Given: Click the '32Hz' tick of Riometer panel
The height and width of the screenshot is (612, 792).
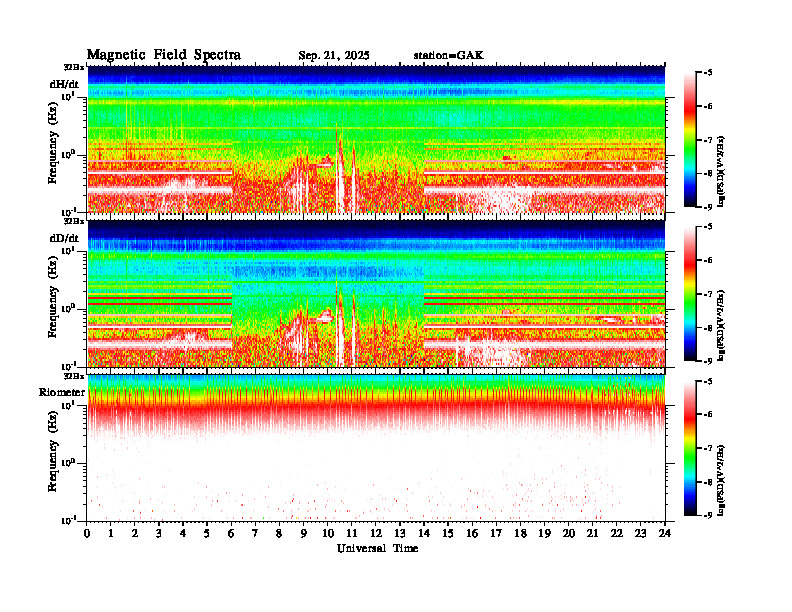Looking at the screenshot, I should click(74, 376).
